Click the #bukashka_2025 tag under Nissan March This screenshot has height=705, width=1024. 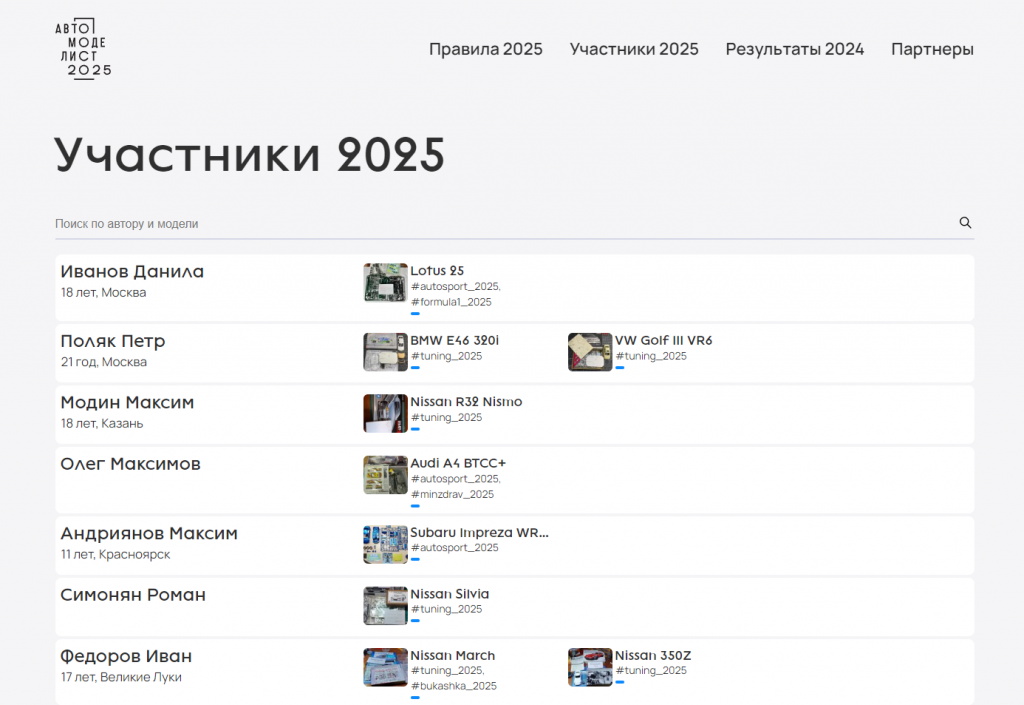coord(453,686)
